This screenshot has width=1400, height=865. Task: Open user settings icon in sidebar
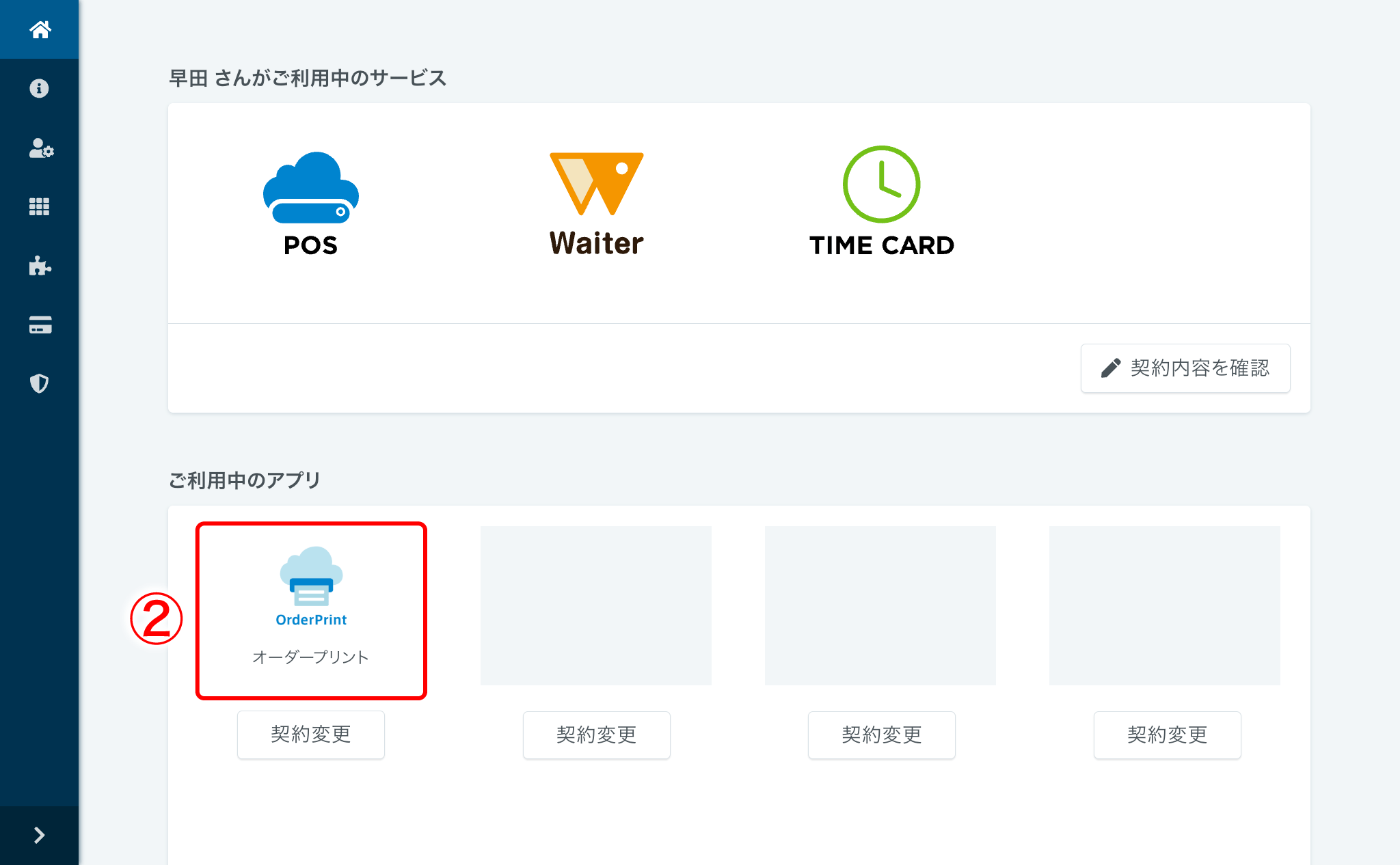tap(40, 148)
